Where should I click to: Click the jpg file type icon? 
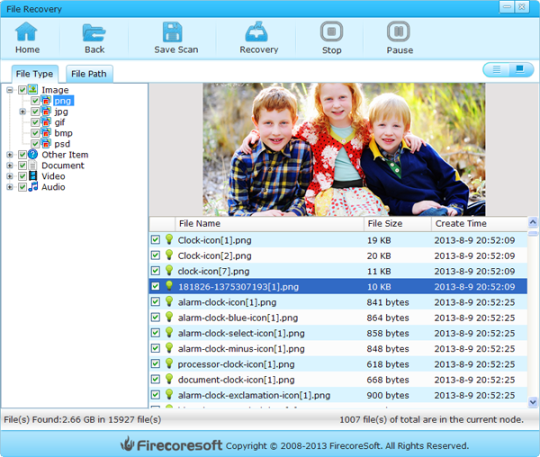tap(46, 111)
